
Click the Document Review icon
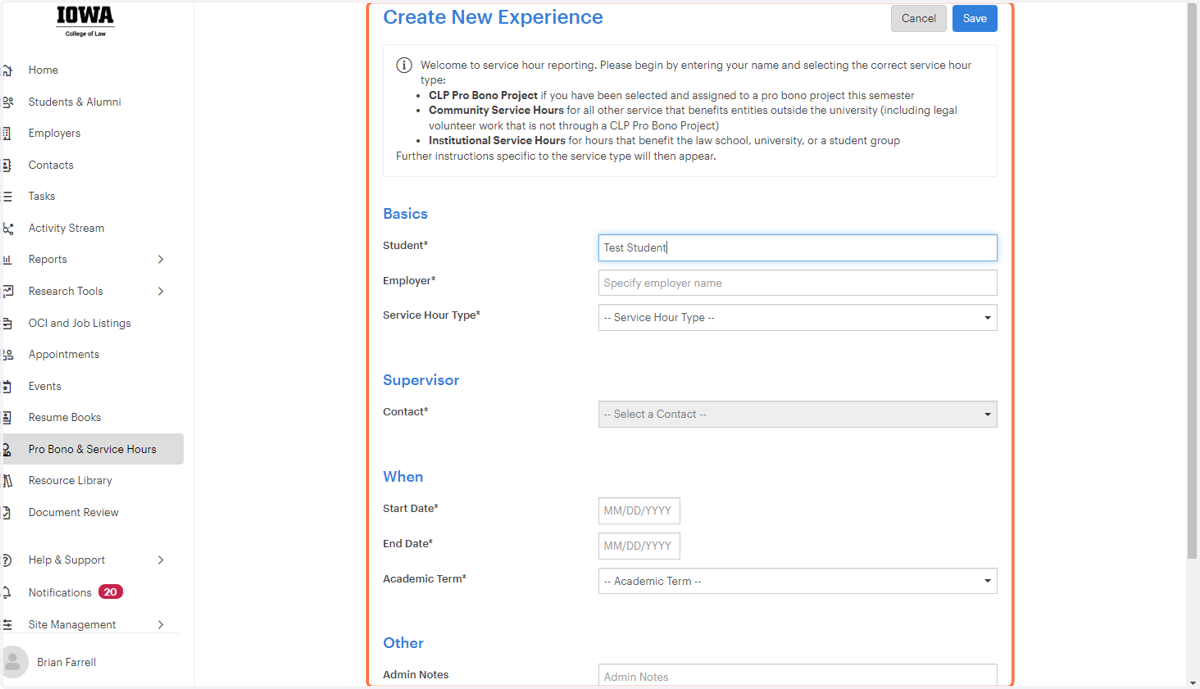(x=7, y=512)
